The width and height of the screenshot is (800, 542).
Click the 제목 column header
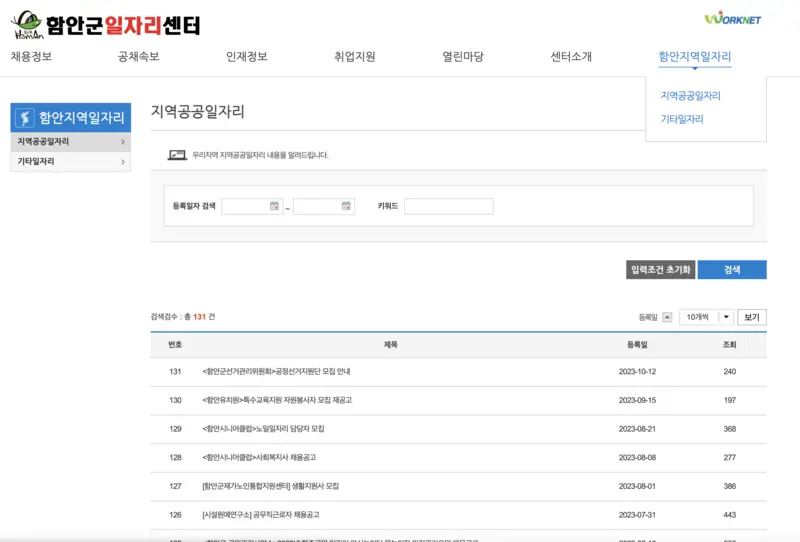pyautogui.click(x=391, y=344)
